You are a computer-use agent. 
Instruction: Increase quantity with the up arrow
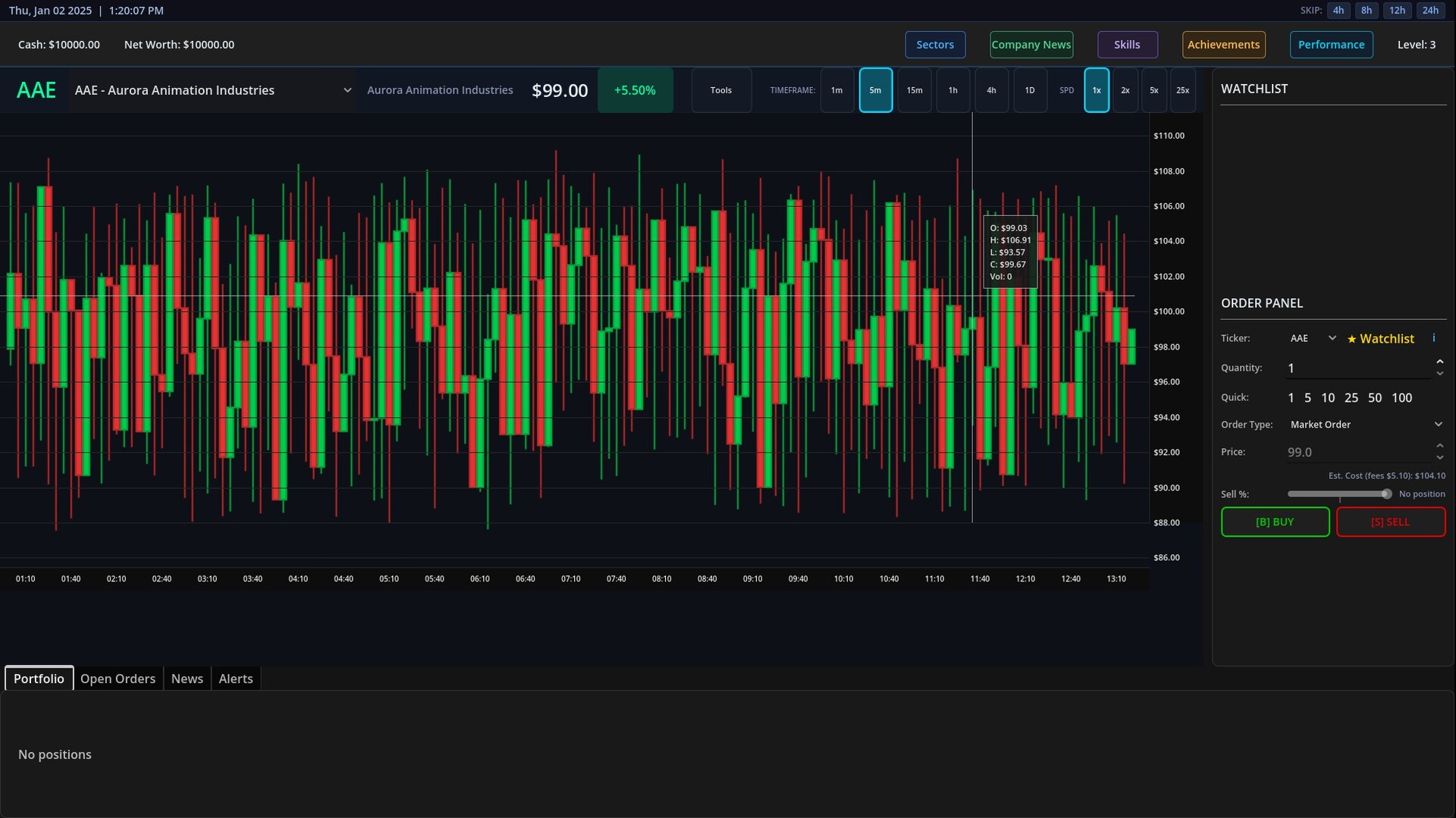click(1439, 362)
